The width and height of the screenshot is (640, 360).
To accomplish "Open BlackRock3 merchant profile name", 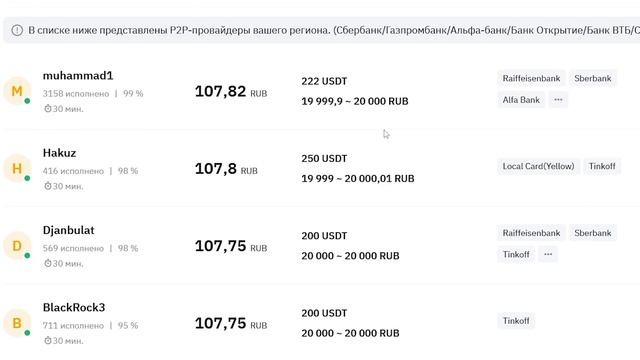I will pos(74,307).
